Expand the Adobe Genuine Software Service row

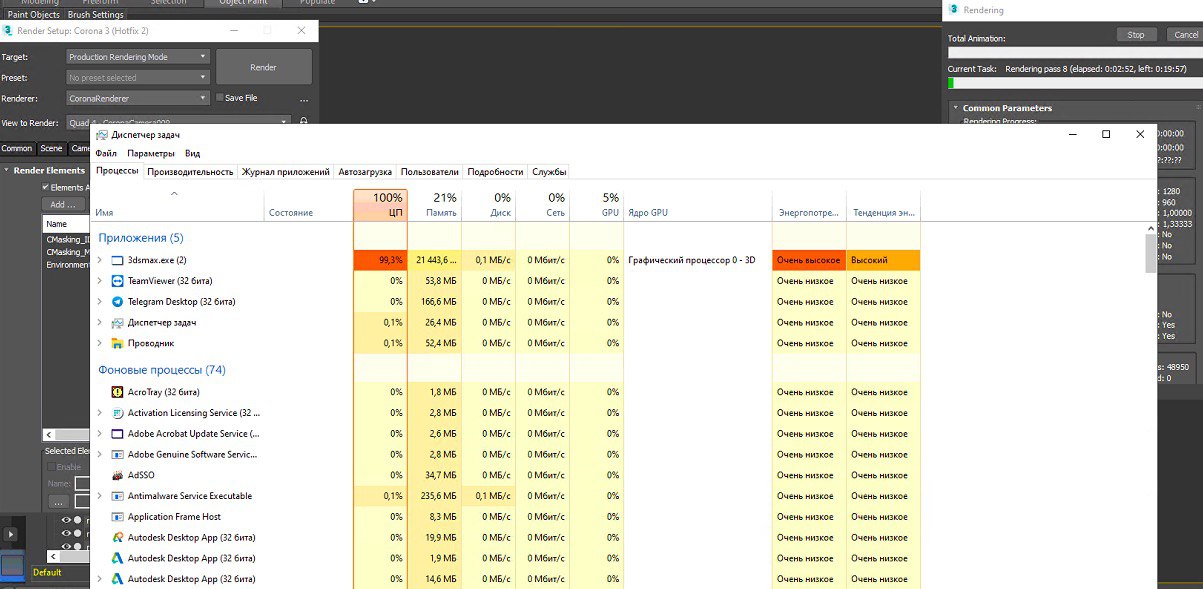tap(99, 454)
